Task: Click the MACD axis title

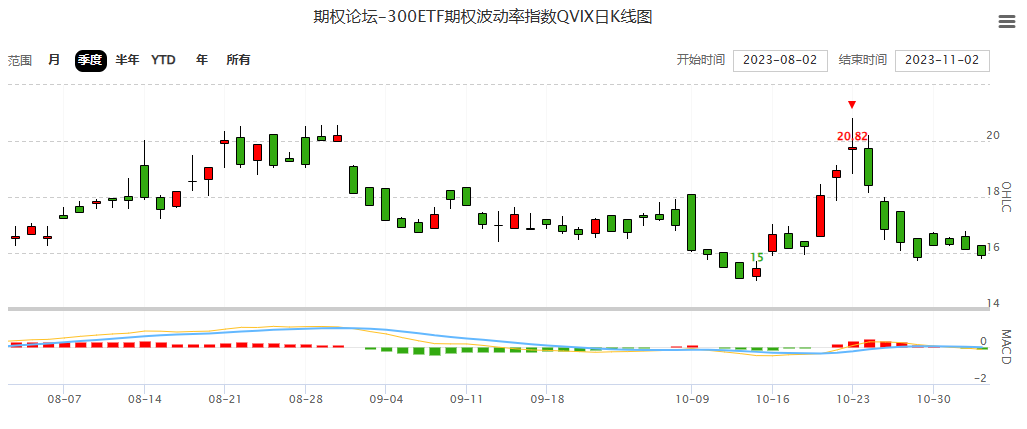Action: coord(1006,347)
